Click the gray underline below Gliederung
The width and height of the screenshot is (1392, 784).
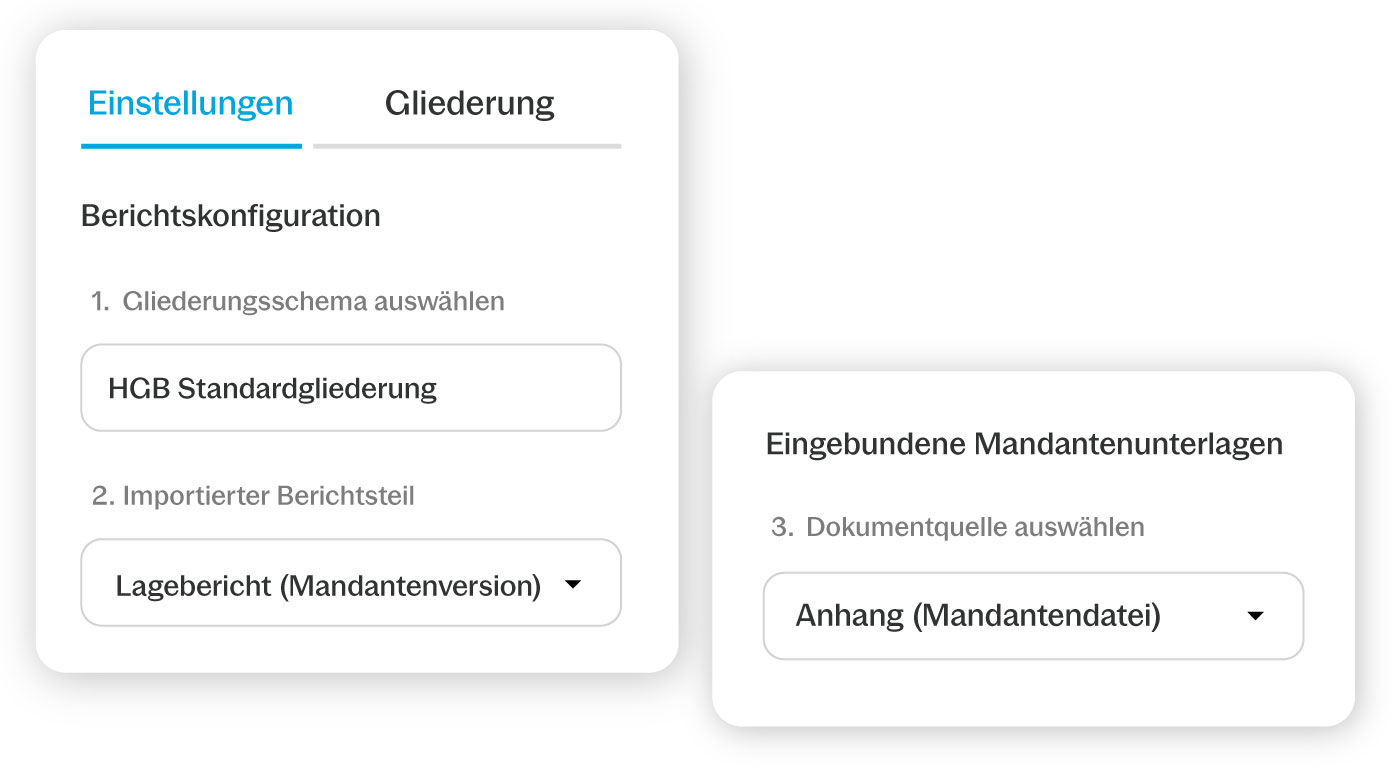[467, 146]
